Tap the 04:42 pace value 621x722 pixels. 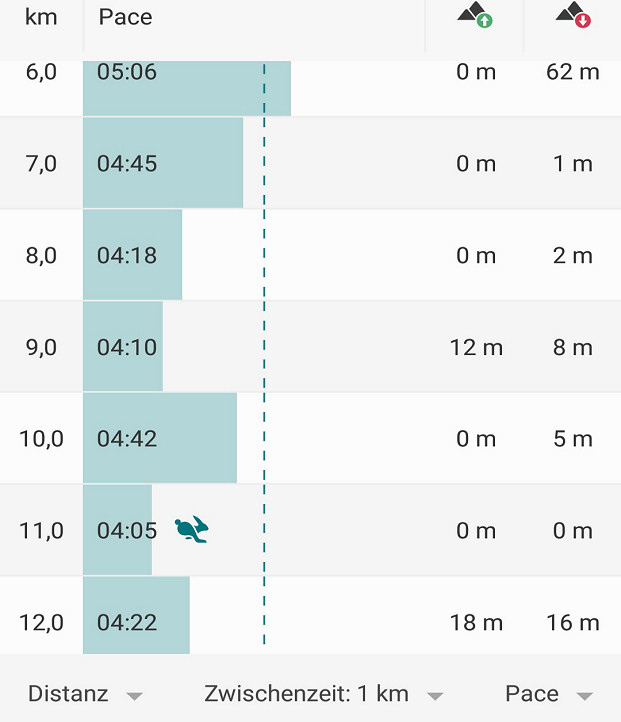click(x=127, y=439)
